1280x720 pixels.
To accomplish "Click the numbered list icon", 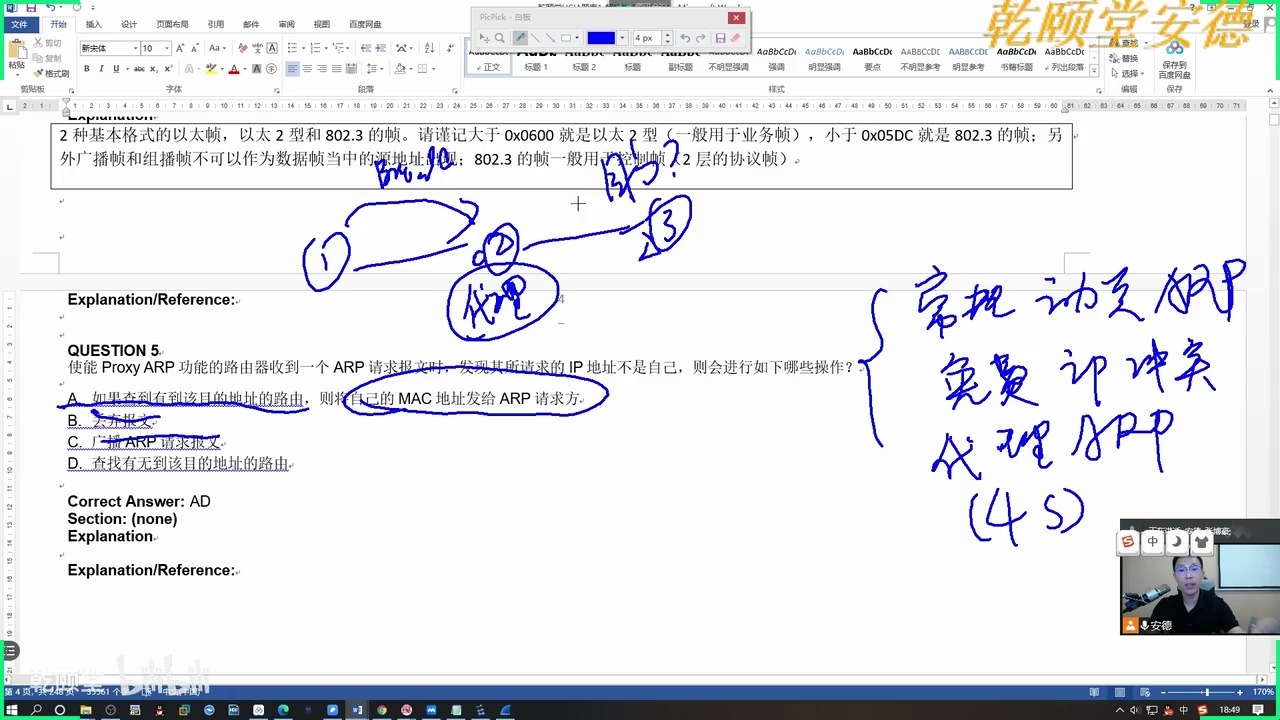I will tap(316, 48).
